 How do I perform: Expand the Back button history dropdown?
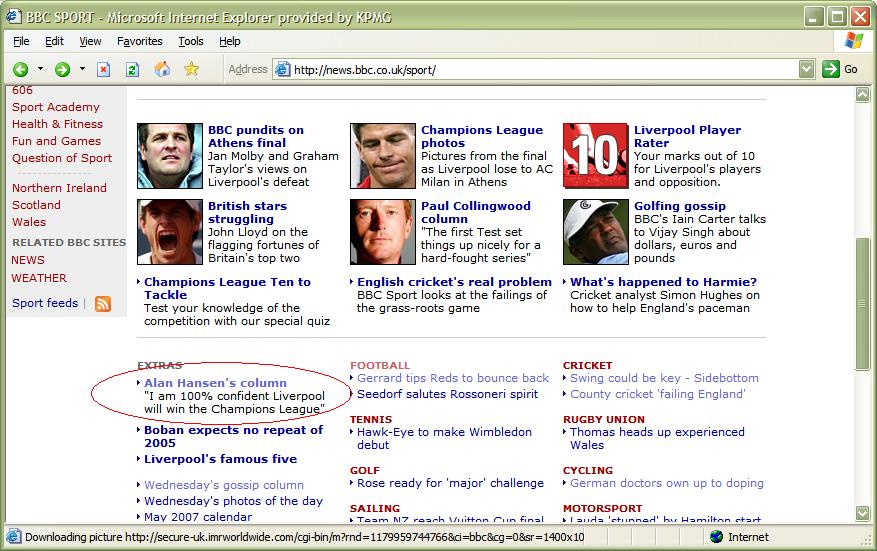tap(41, 69)
